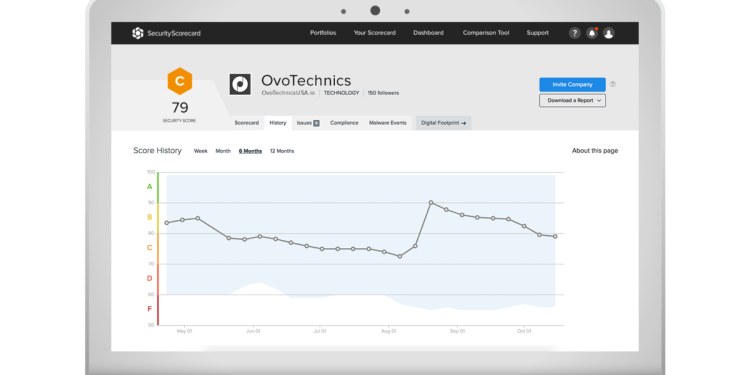
Task: Open the user profile avatar icon
Action: pos(608,33)
